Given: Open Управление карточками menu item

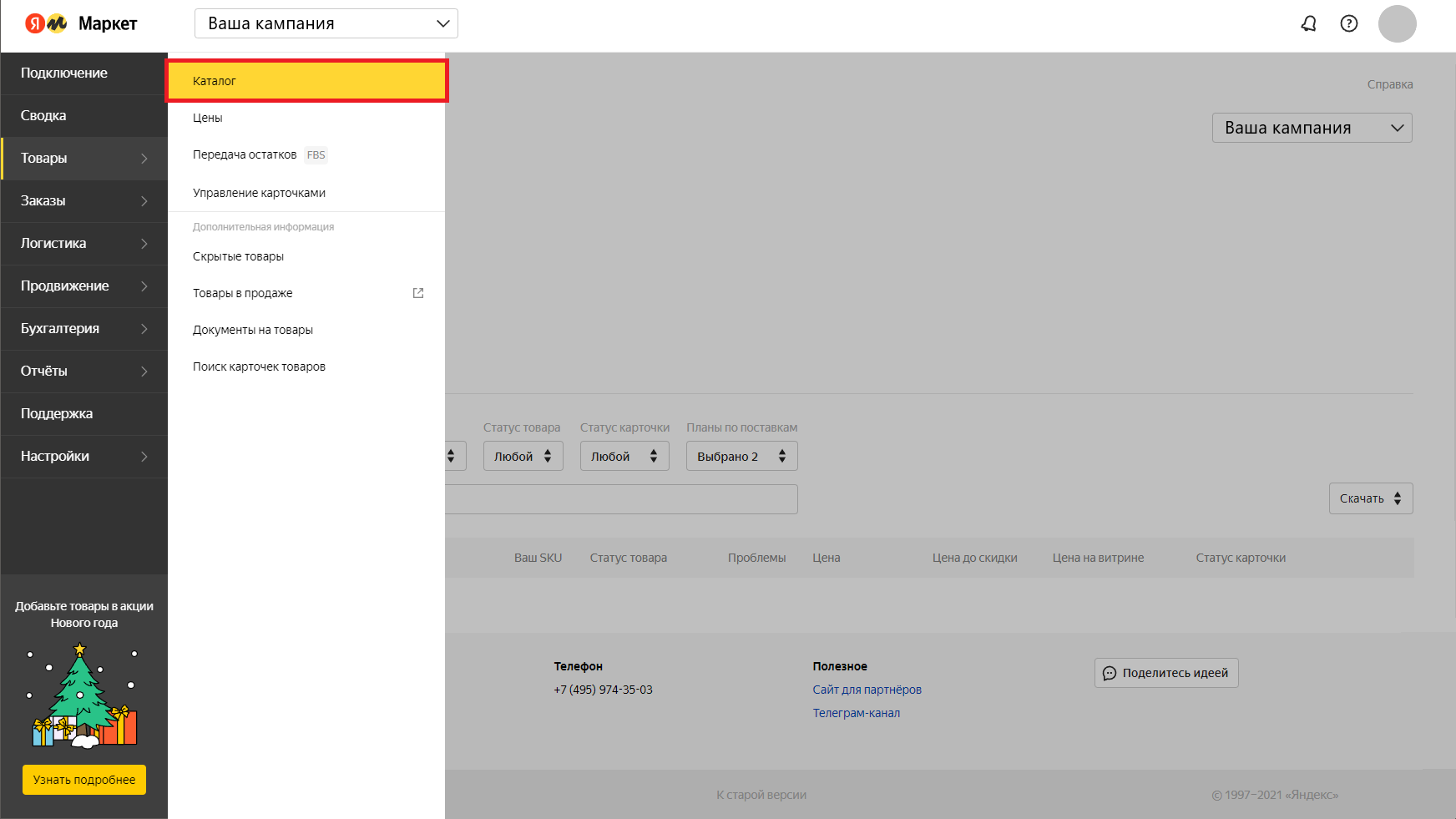Looking at the screenshot, I should click(x=259, y=193).
